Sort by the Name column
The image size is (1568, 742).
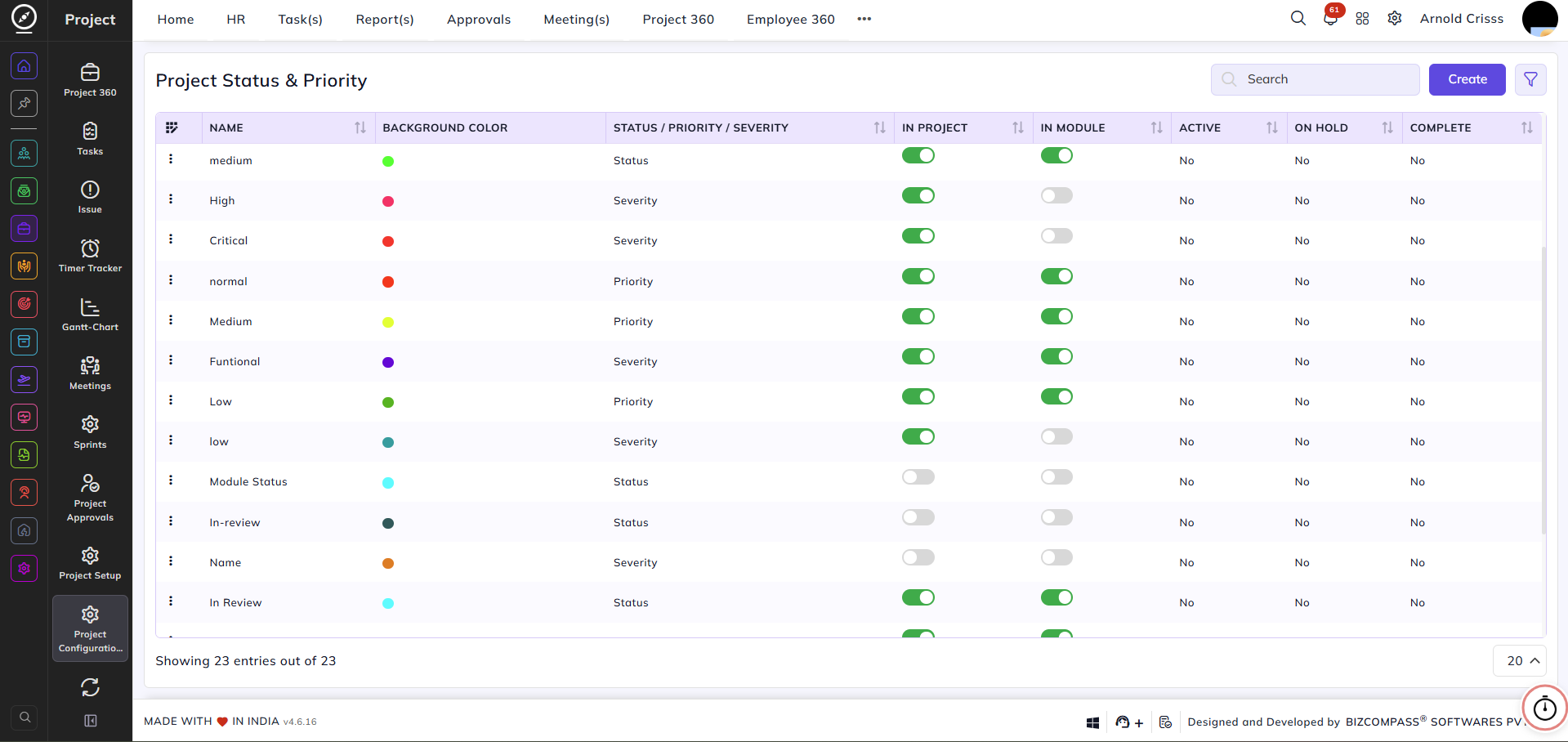[x=360, y=127]
